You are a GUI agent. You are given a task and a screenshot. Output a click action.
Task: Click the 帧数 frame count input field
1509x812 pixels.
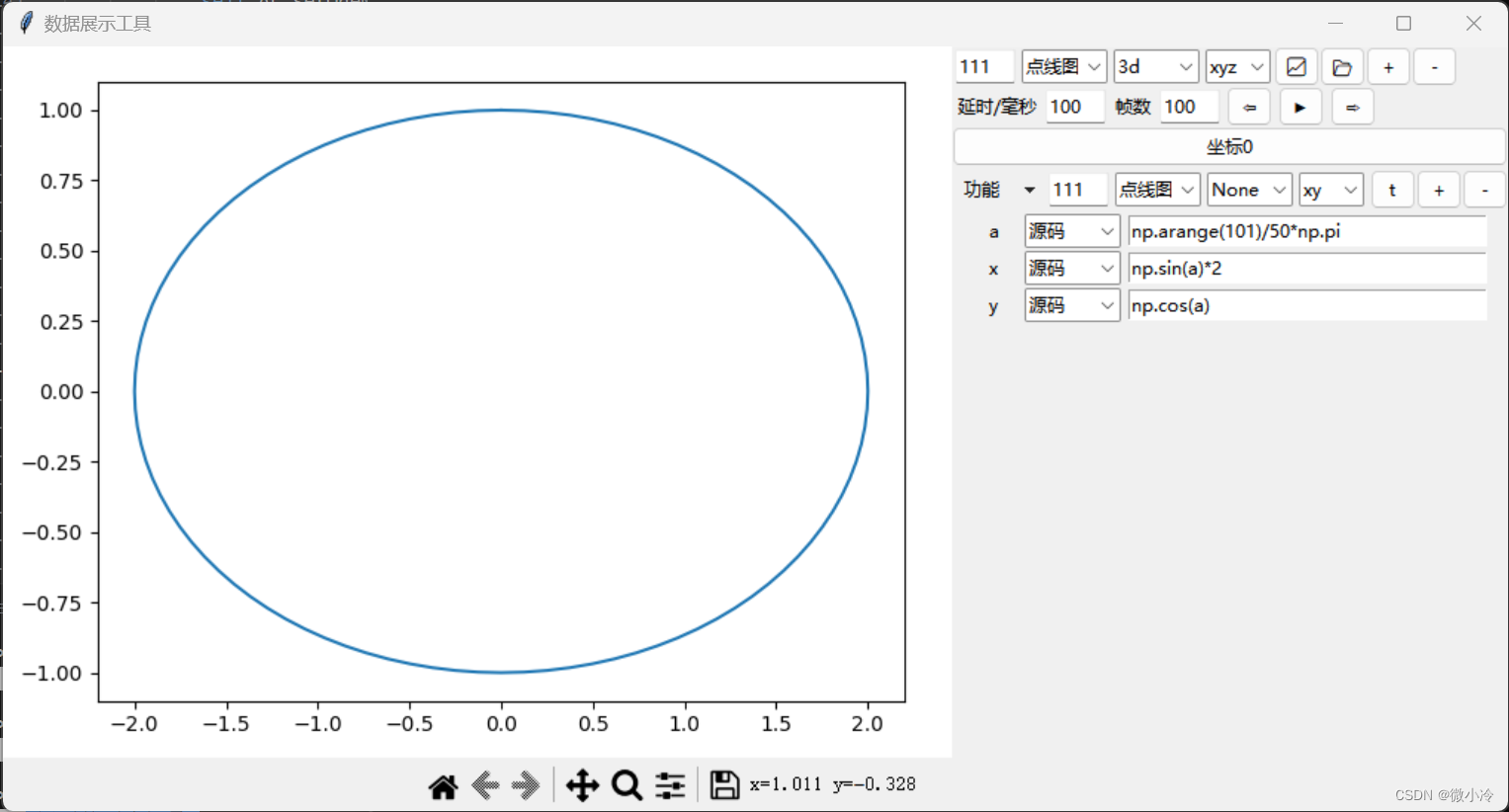click(1190, 107)
